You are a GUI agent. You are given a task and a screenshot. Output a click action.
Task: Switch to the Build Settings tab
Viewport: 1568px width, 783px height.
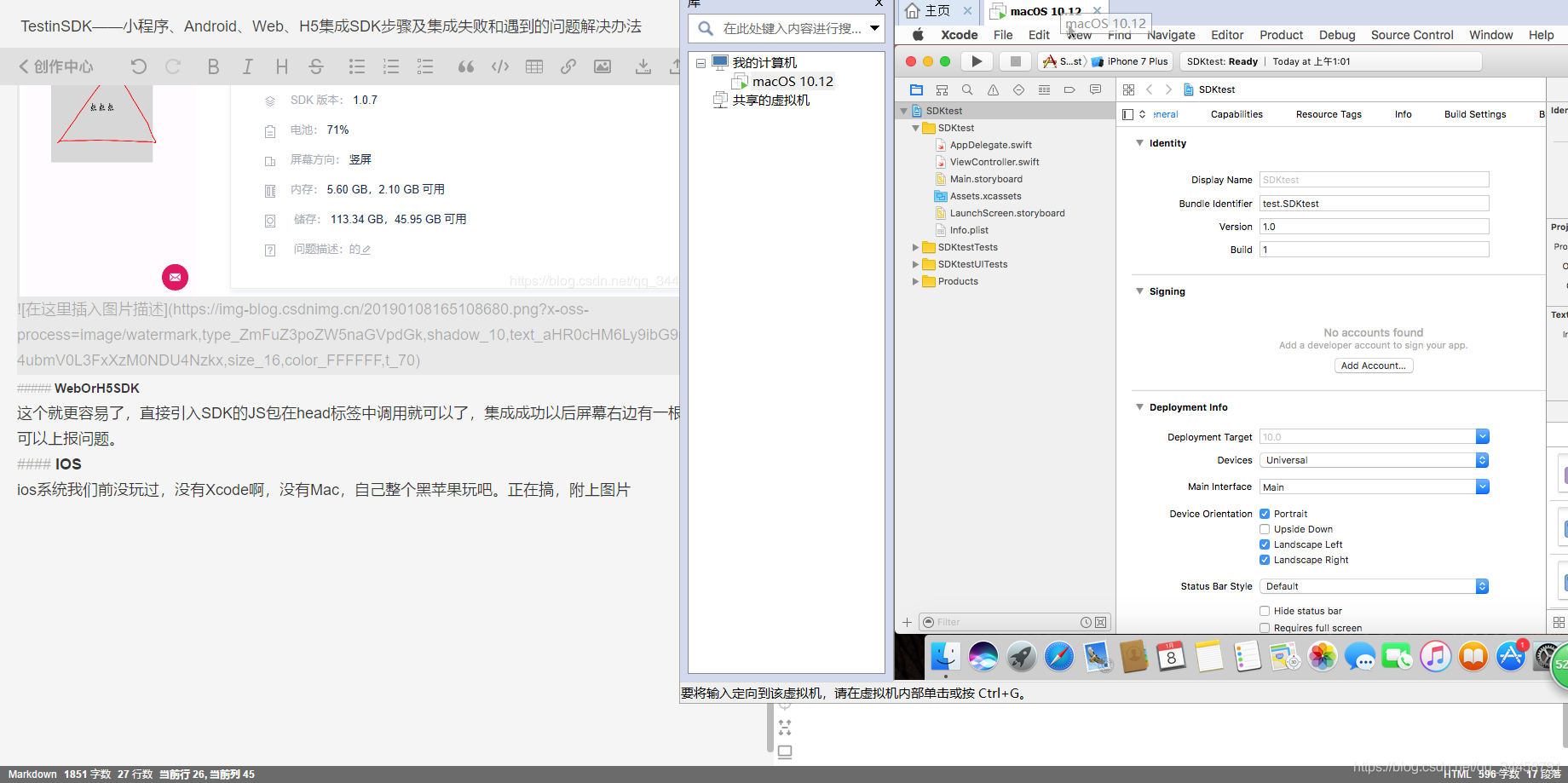click(1475, 114)
